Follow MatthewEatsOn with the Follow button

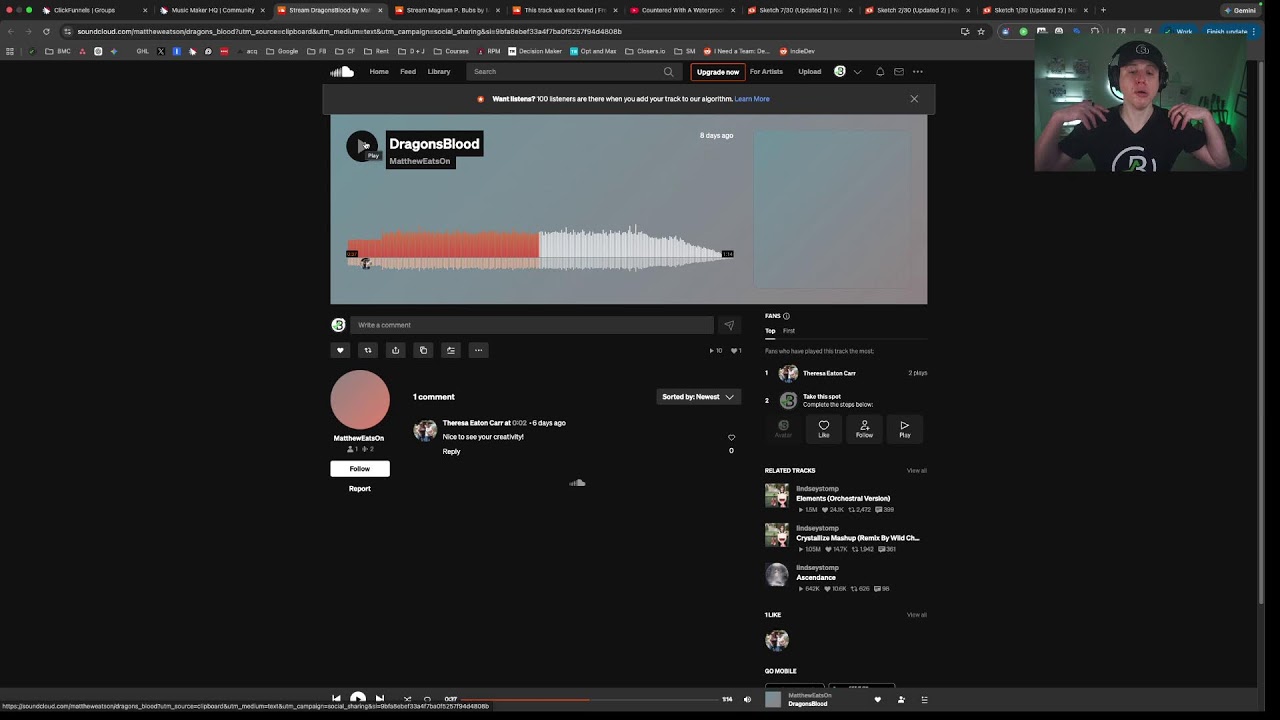pyautogui.click(x=360, y=469)
